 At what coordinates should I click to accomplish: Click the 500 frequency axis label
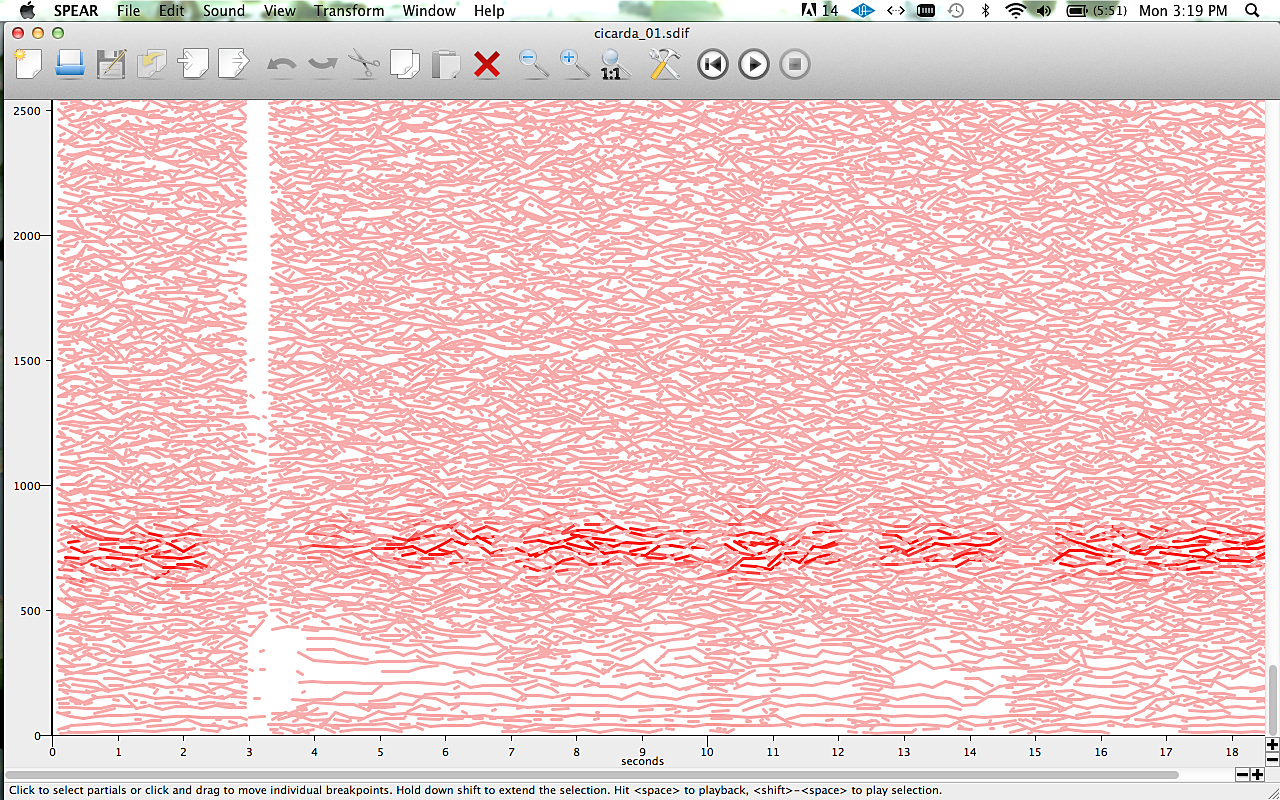[x=30, y=611]
